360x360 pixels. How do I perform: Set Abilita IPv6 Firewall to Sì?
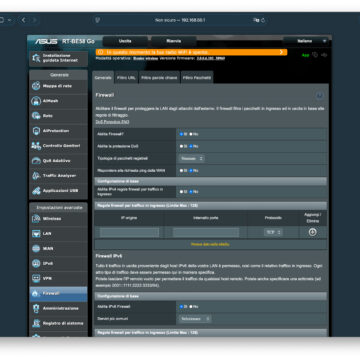pyautogui.click(x=182, y=306)
